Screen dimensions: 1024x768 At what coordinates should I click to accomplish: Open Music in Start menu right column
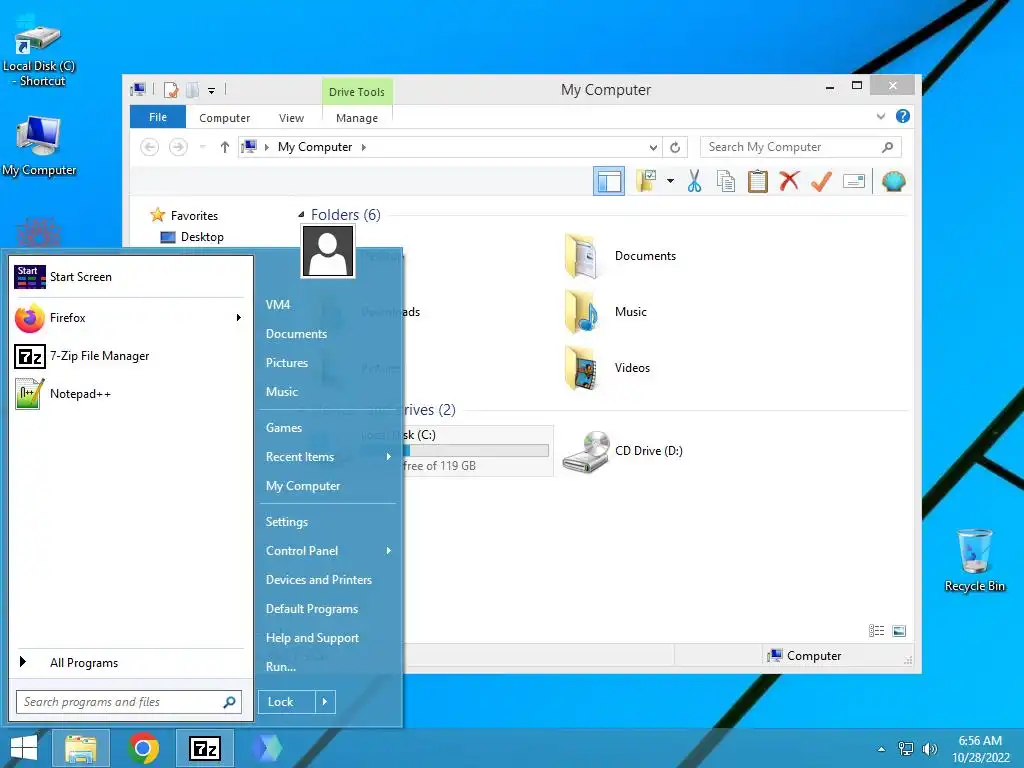(x=281, y=392)
